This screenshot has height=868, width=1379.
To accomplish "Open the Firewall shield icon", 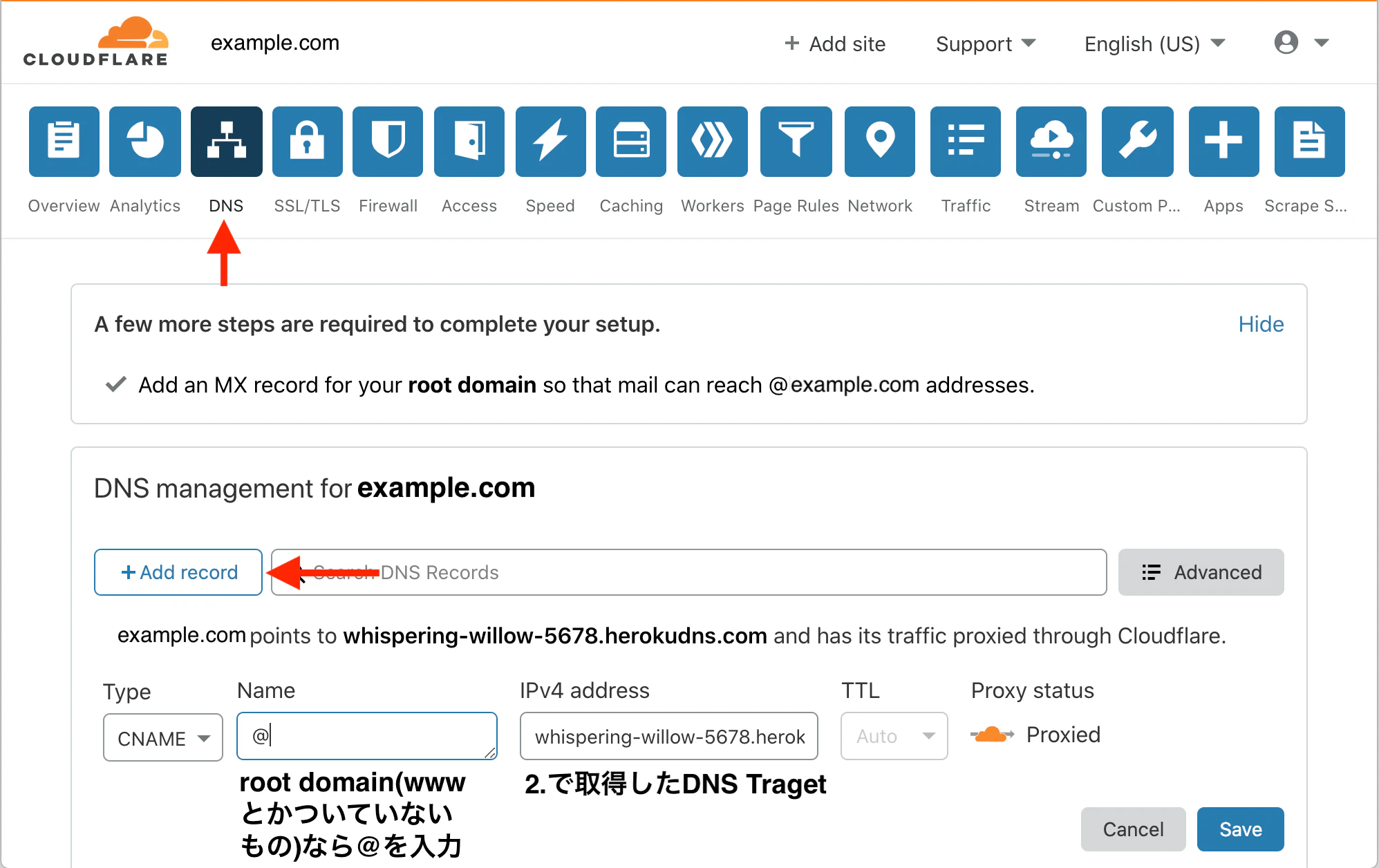I will tap(388, 142).
